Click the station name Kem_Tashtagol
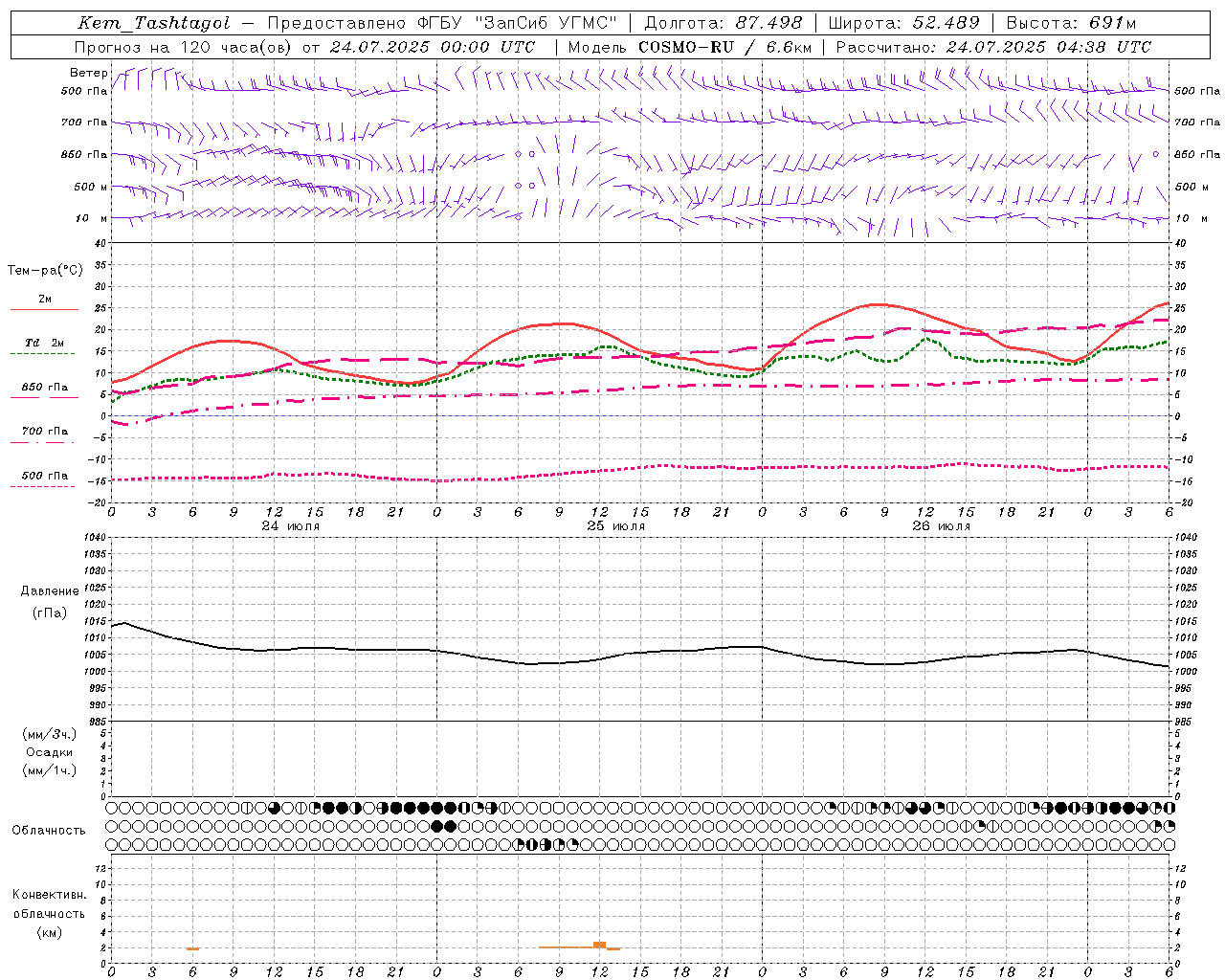1225x980 pixels. tap(154, 24)
